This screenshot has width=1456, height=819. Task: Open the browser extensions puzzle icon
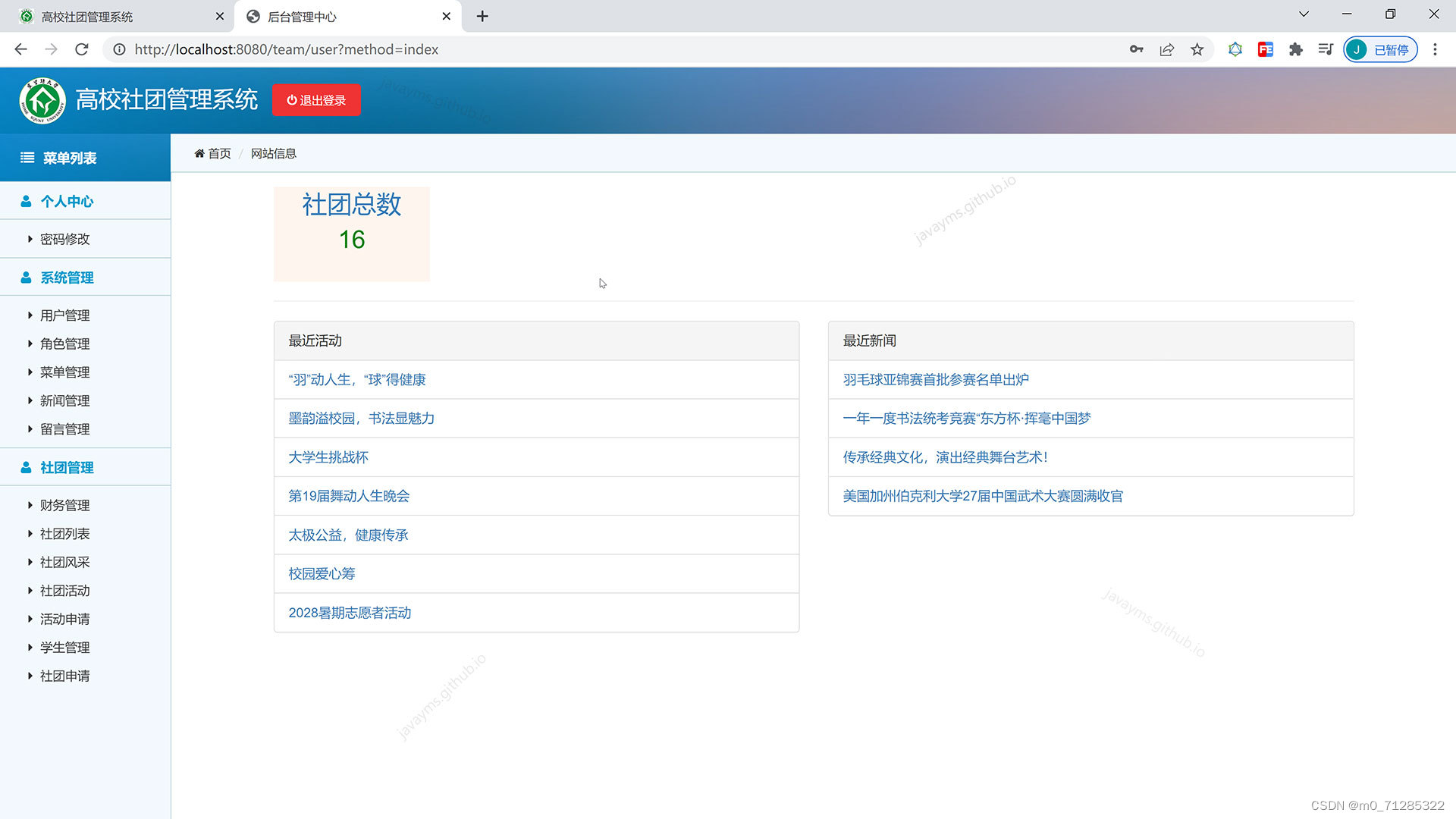[x=1295, y=49]
